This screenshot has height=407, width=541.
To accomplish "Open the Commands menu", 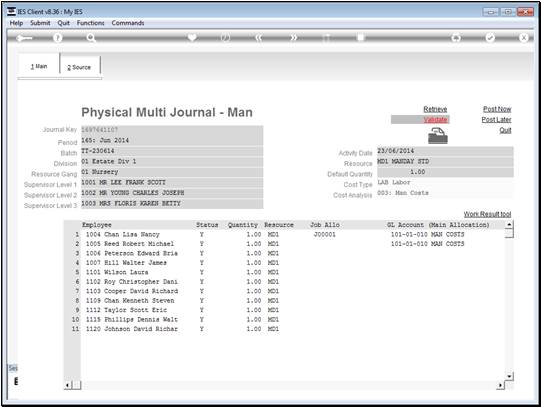I will 128,23.
